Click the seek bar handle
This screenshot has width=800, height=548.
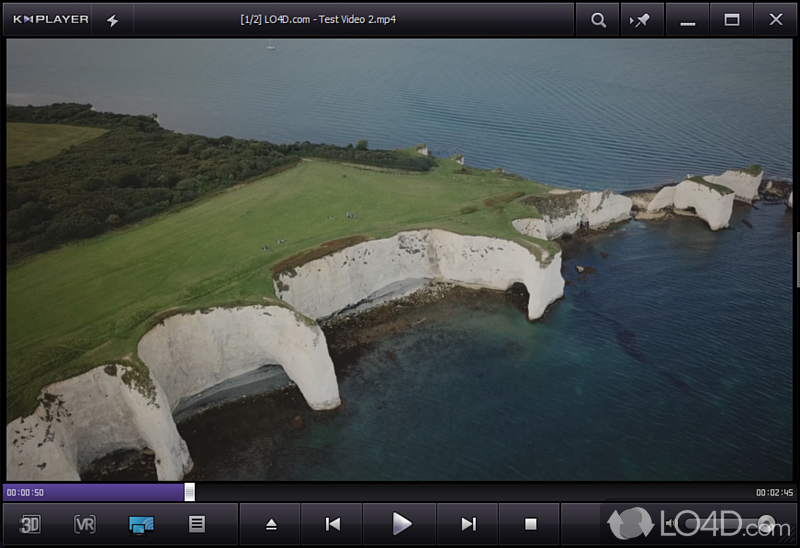pyautogui.click(x=189, y=492)
